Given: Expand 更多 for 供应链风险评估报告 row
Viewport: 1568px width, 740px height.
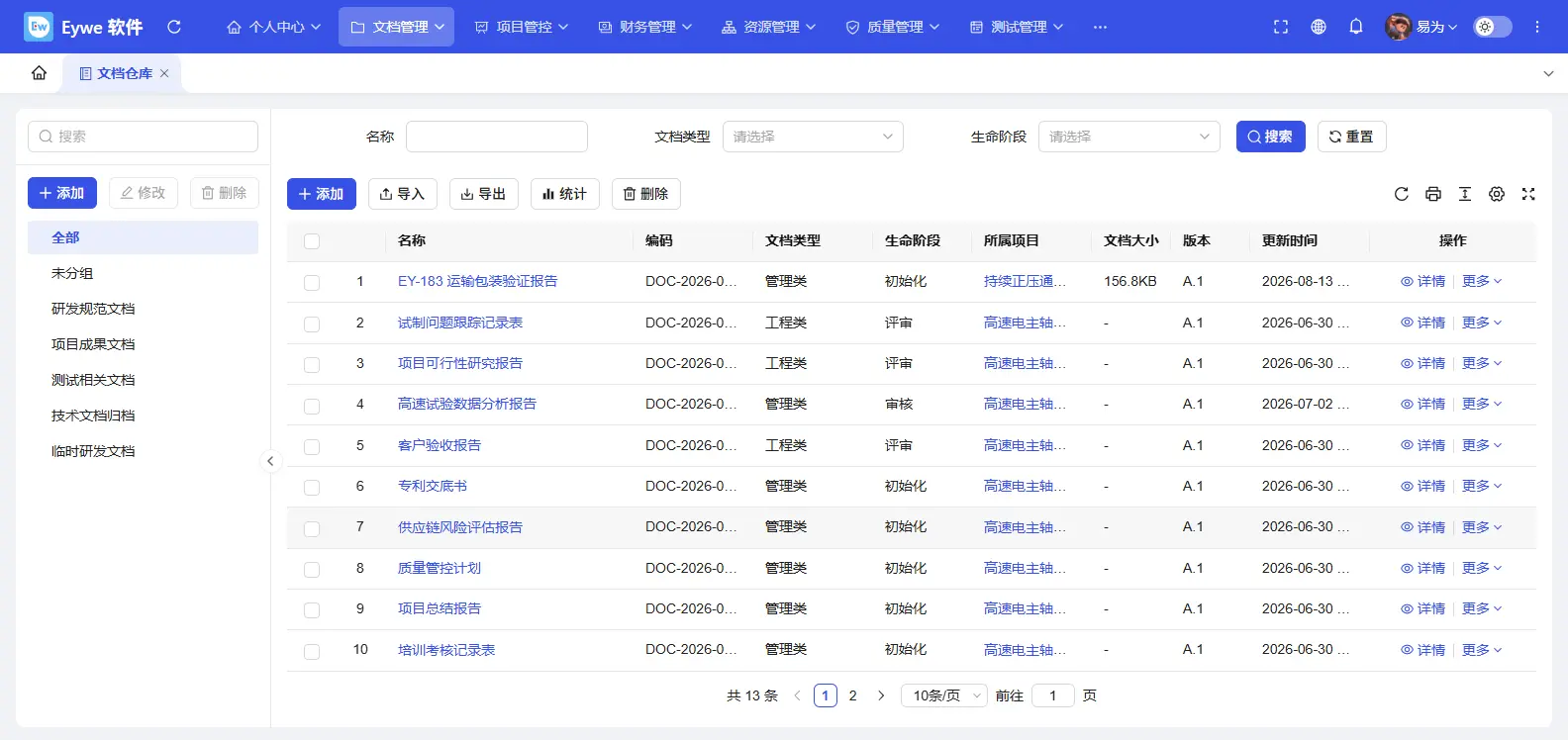Looking at the screenshot, I should point(1482,527).
